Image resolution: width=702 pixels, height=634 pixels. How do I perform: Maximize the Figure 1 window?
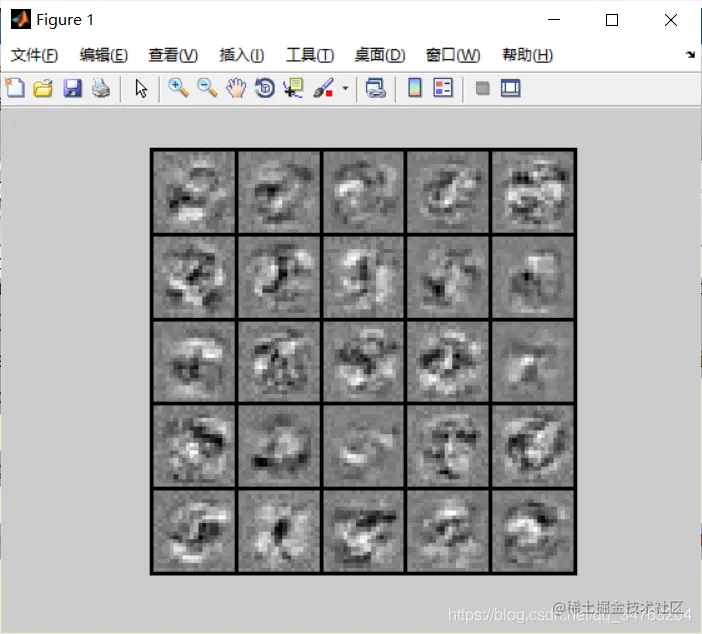coord(612,20)
